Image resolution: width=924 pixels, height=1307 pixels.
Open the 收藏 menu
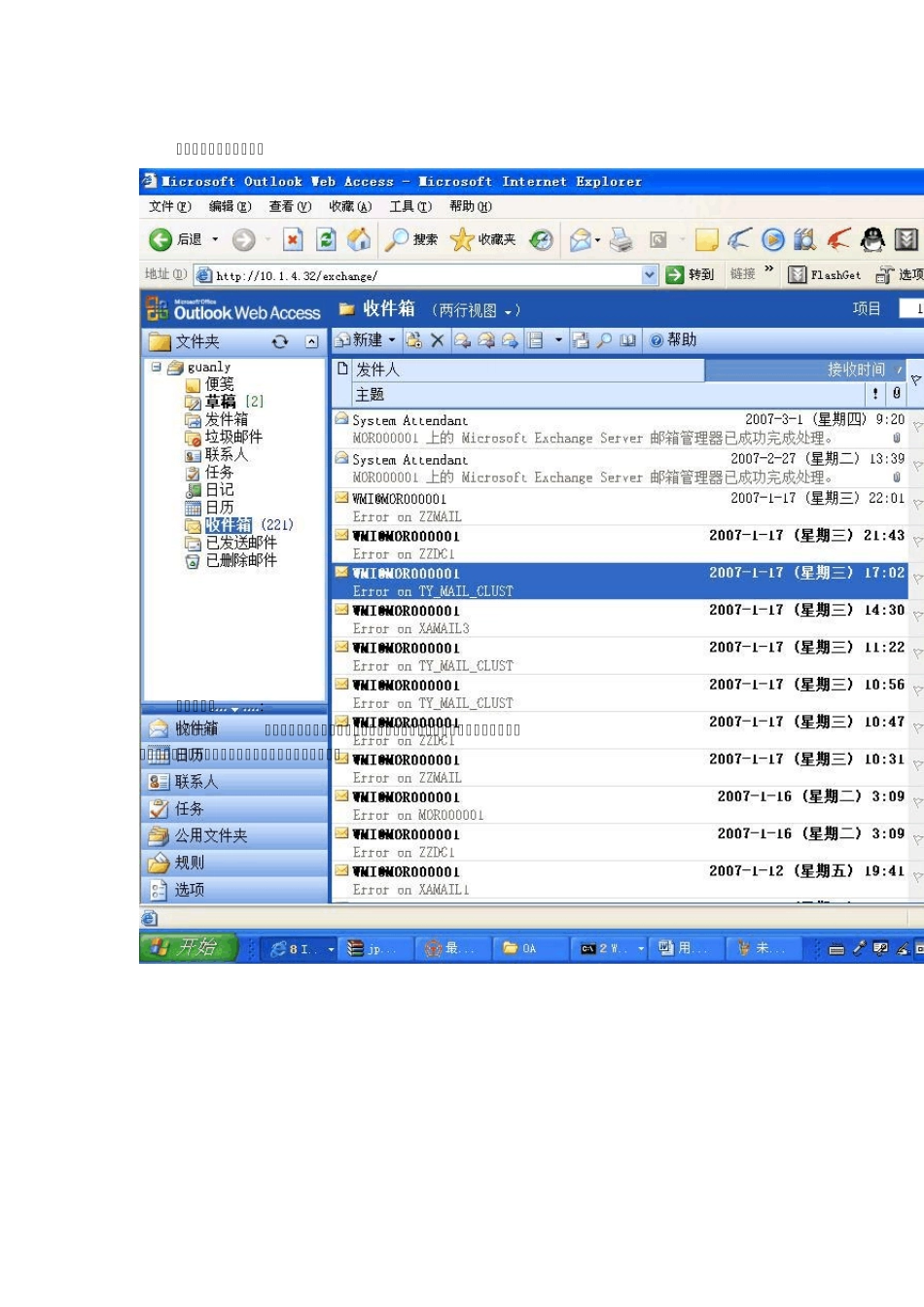coord(349,206)
